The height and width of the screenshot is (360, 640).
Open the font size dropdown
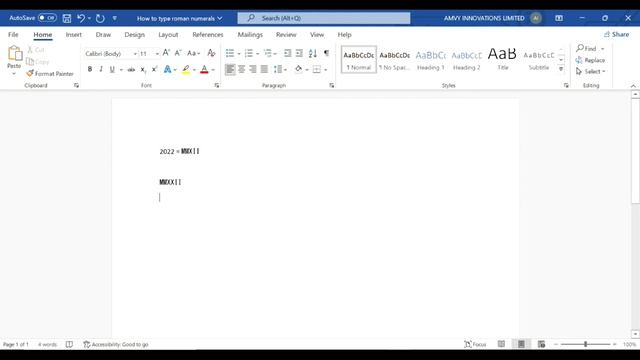pyautogui.click(x=157, y=54)
